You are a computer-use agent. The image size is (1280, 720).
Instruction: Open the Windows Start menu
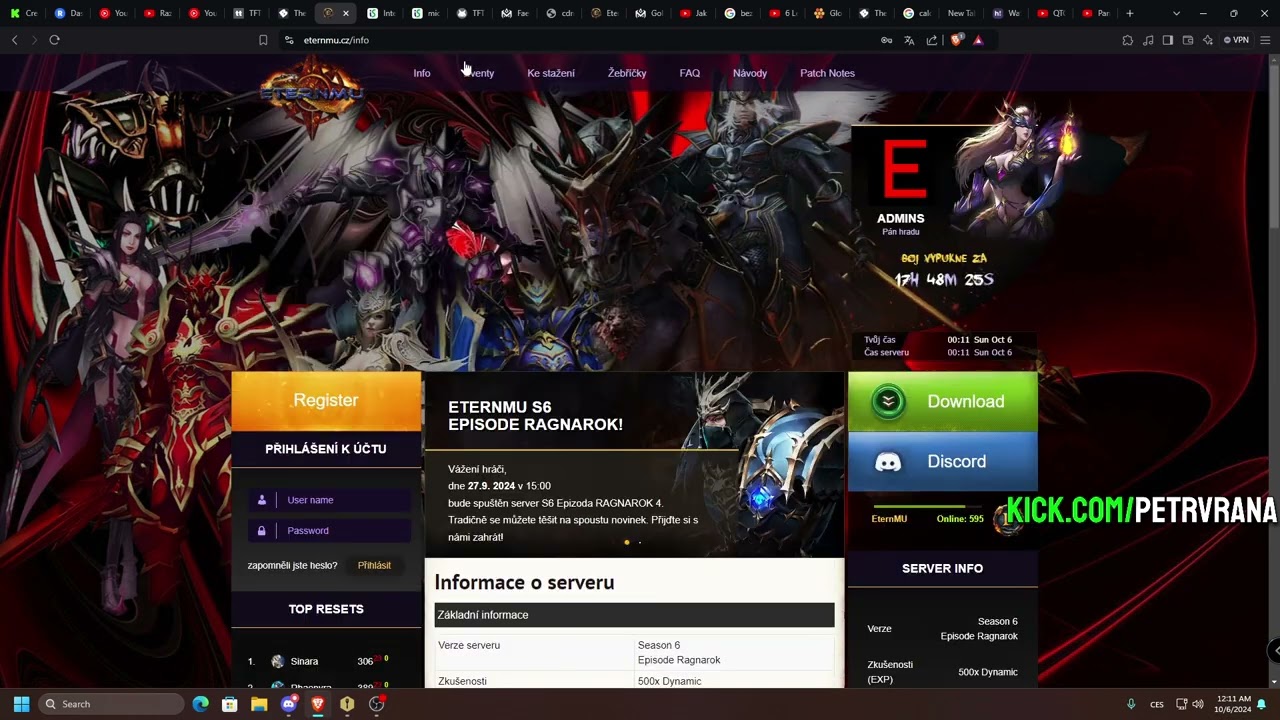coord(21,704)
